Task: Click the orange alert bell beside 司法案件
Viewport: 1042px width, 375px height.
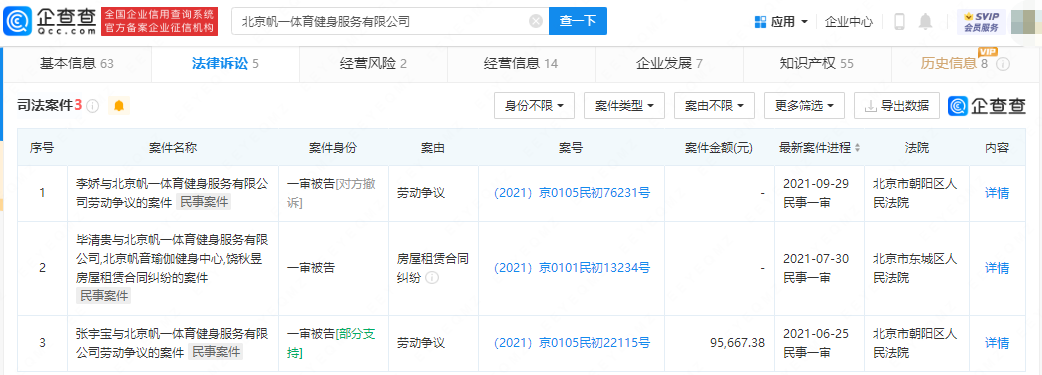Action: (119, 106)
